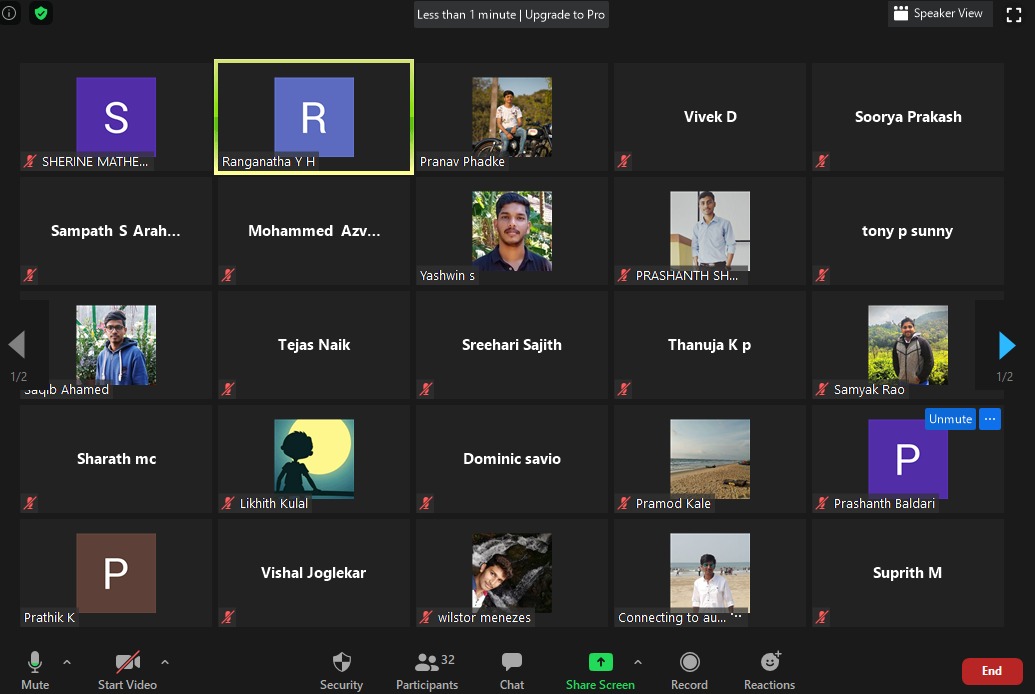Click the meeting information icon
Image resolution: width=1035 pixels, height=694 pixels.
tap(9, 13)
